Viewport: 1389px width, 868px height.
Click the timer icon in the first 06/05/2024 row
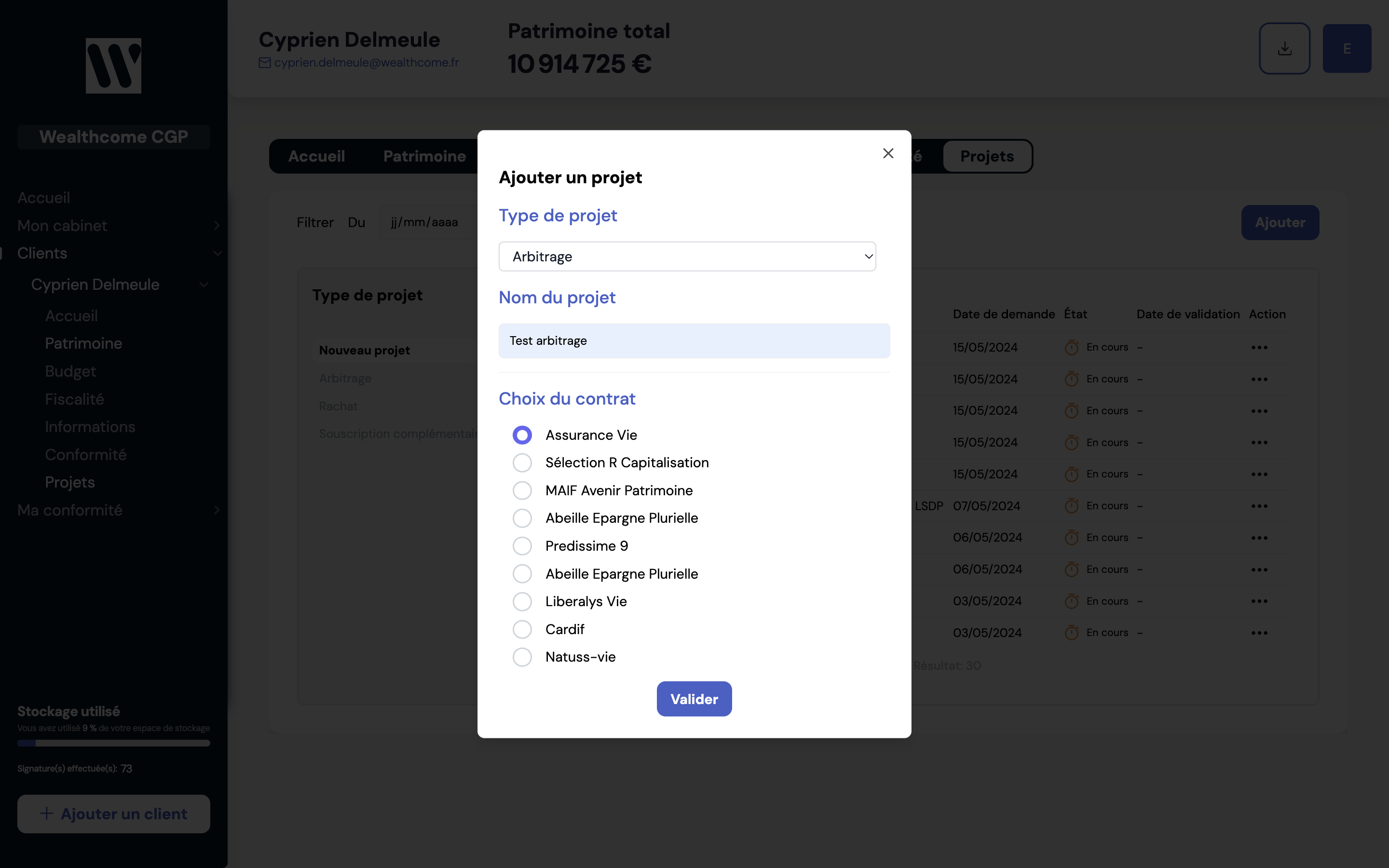click(1072, 537)
